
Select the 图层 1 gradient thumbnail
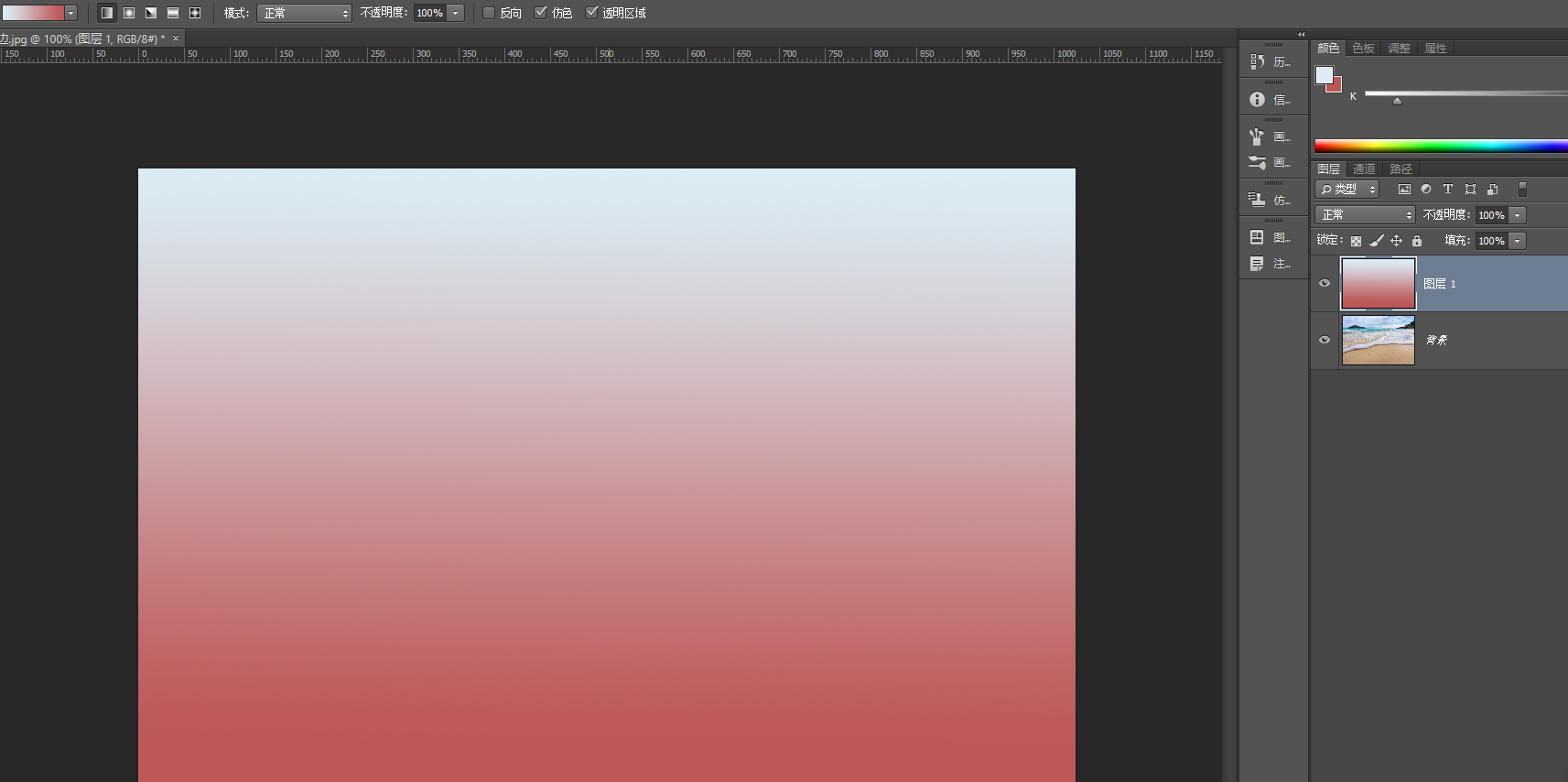pyautogui.click(x=1379, y=283)
